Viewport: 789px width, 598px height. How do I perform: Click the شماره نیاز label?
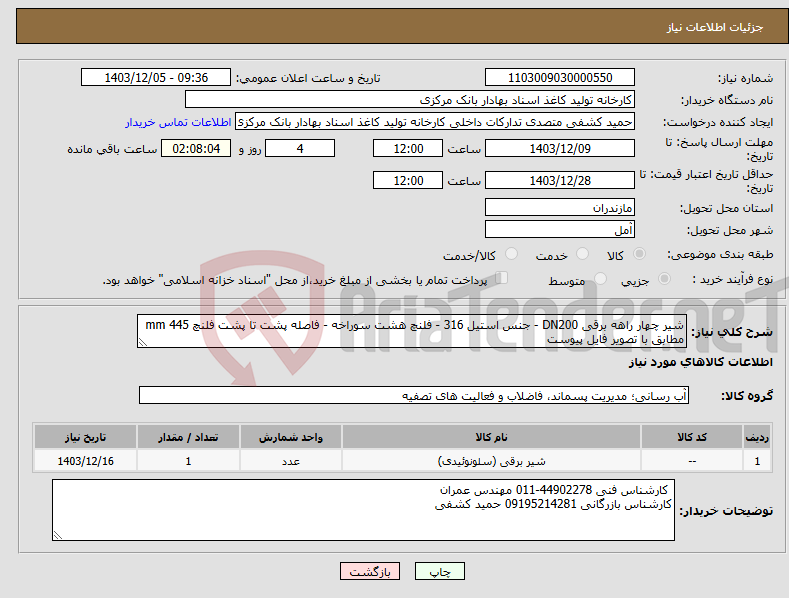click(x=745, y=78)
